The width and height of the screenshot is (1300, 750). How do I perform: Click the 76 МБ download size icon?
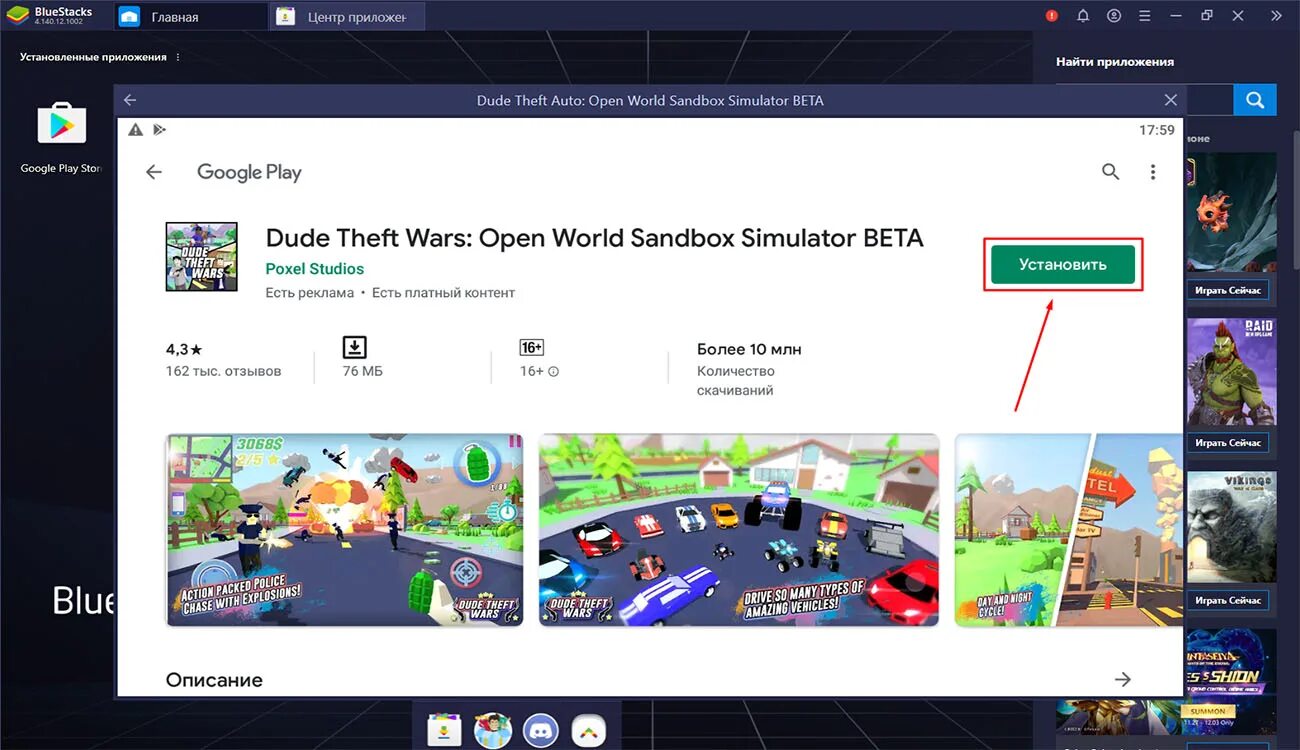[355, 347]
